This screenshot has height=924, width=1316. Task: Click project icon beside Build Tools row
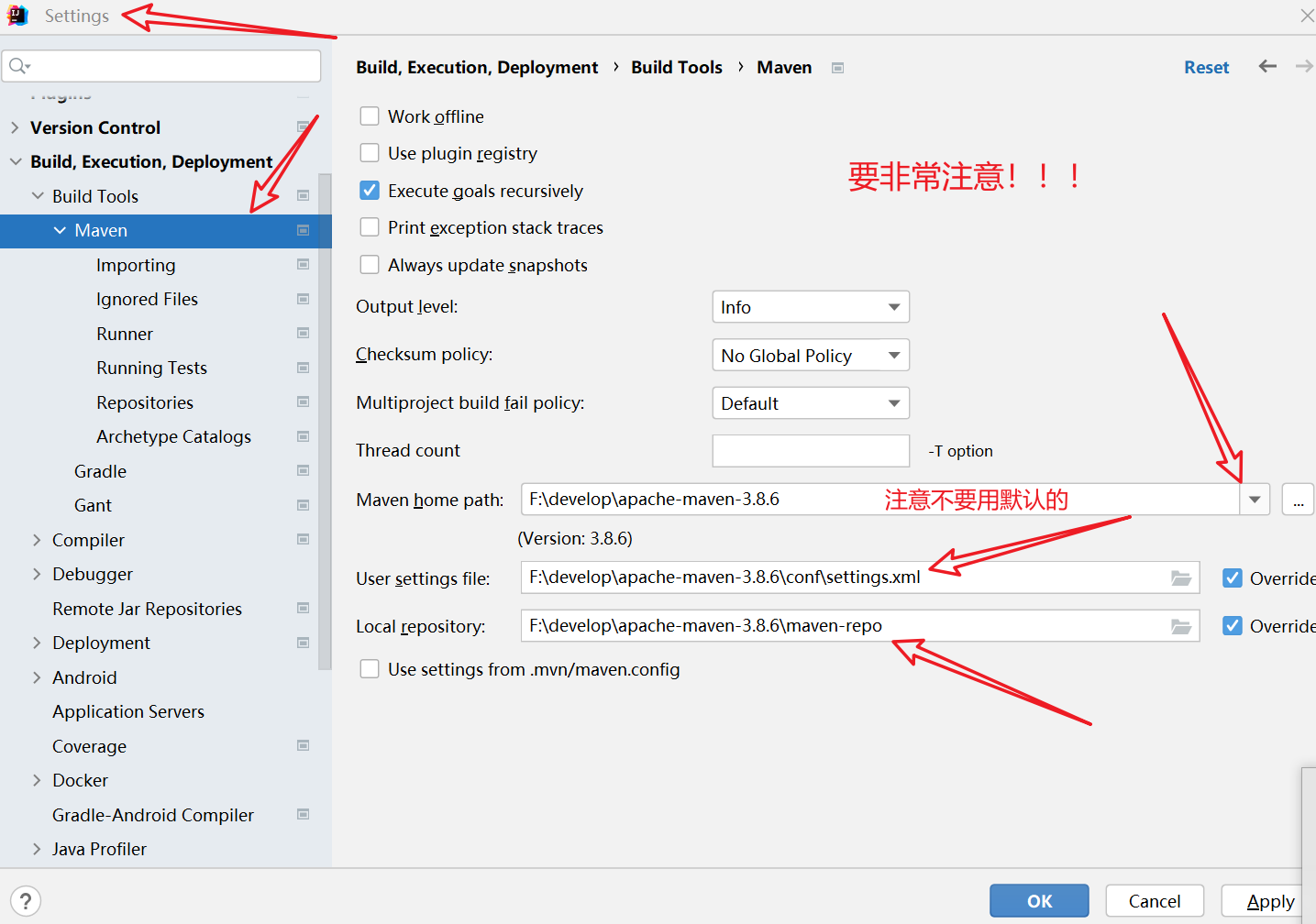click(303, 195)
